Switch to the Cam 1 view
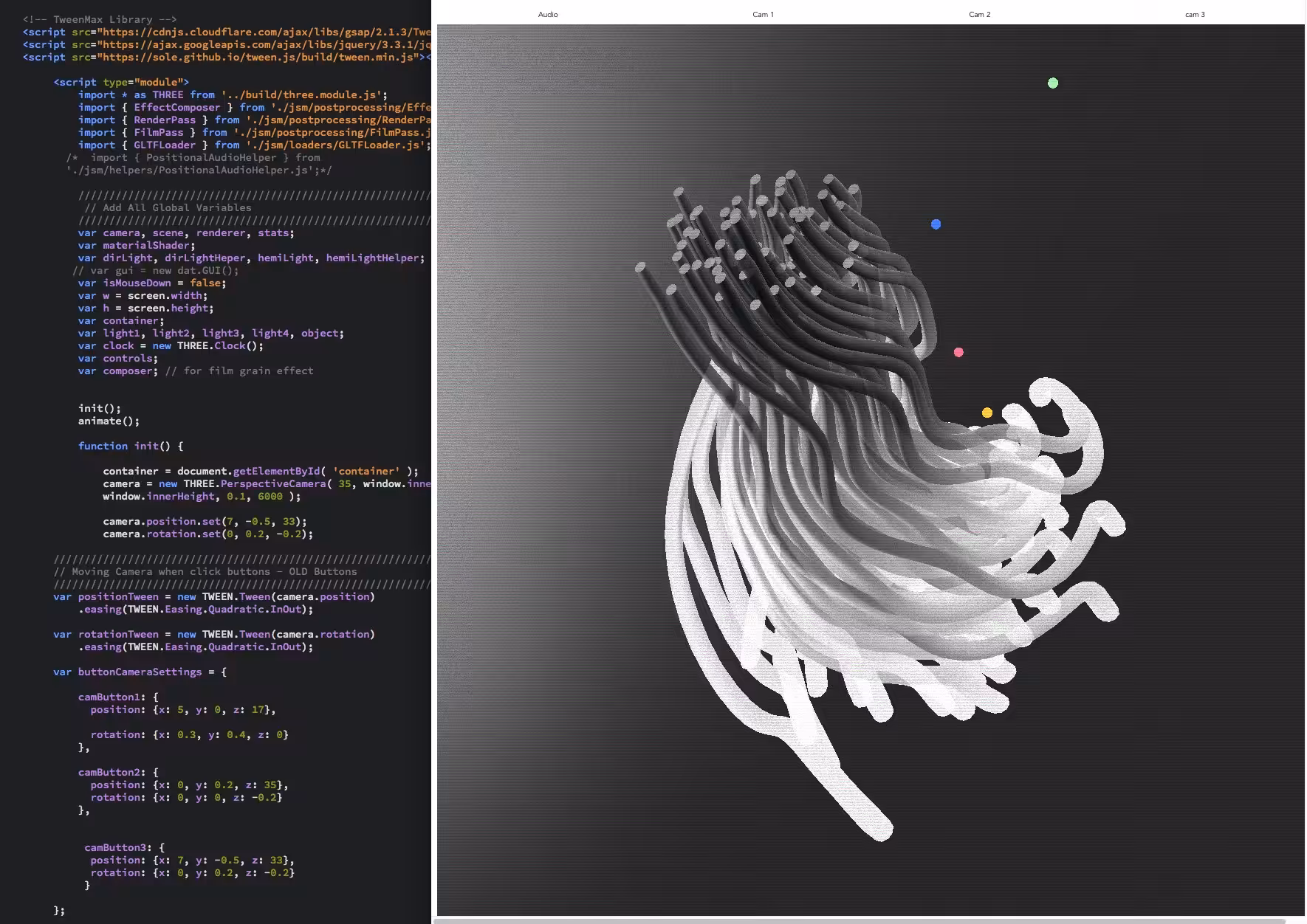 [763, 14]
